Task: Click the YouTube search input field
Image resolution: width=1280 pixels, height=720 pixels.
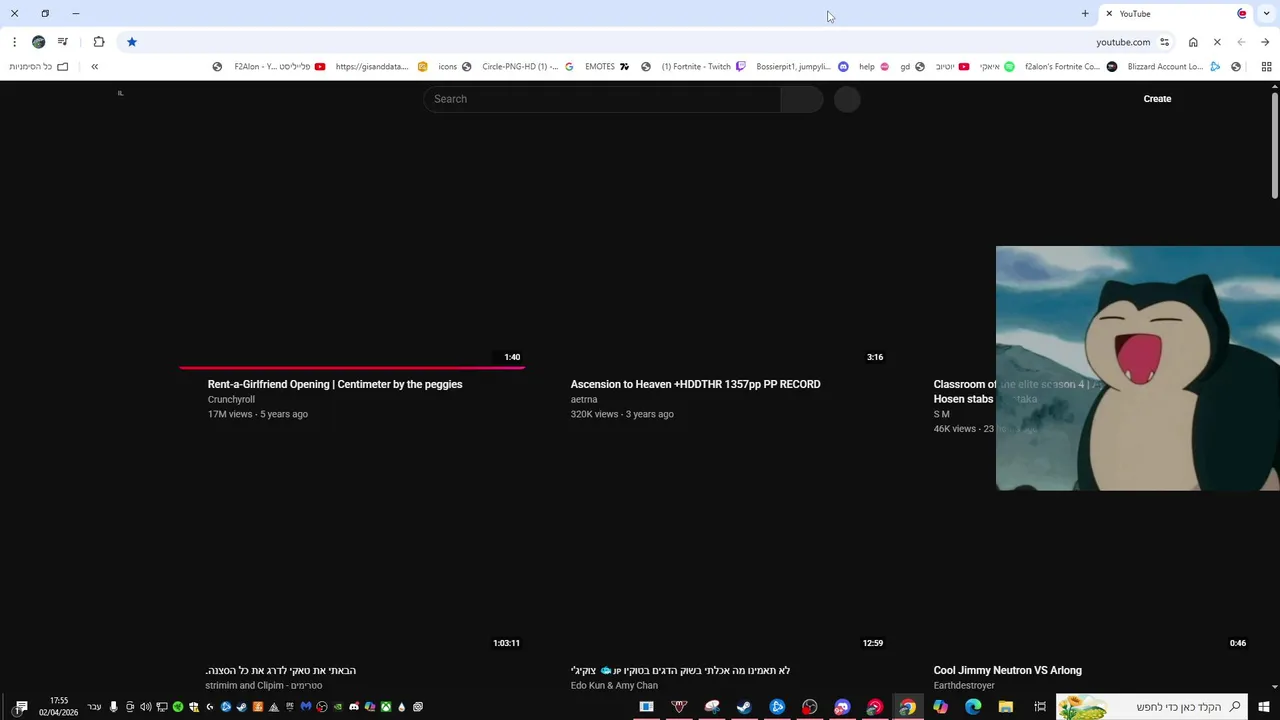Action: tap(602, 99)
